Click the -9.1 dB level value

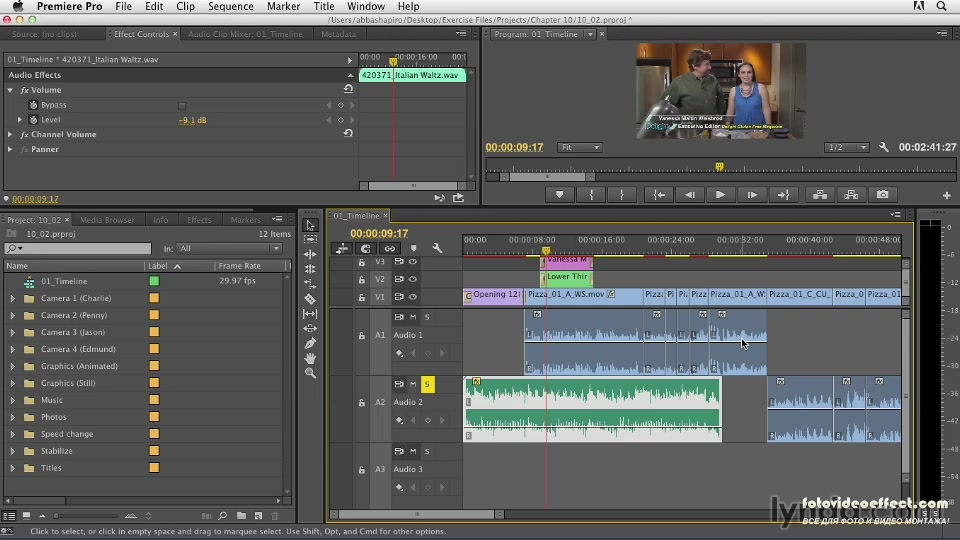click(192, 120)
